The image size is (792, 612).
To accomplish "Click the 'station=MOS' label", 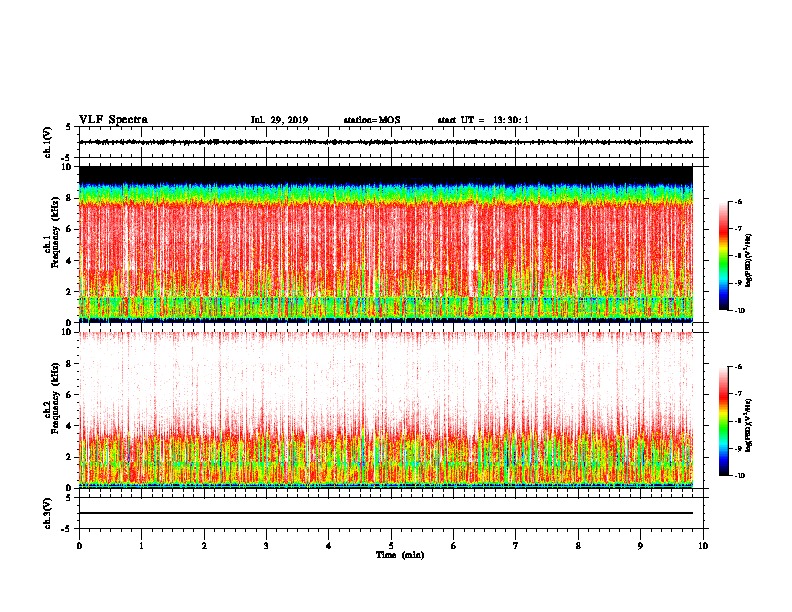I will [372, 120].
